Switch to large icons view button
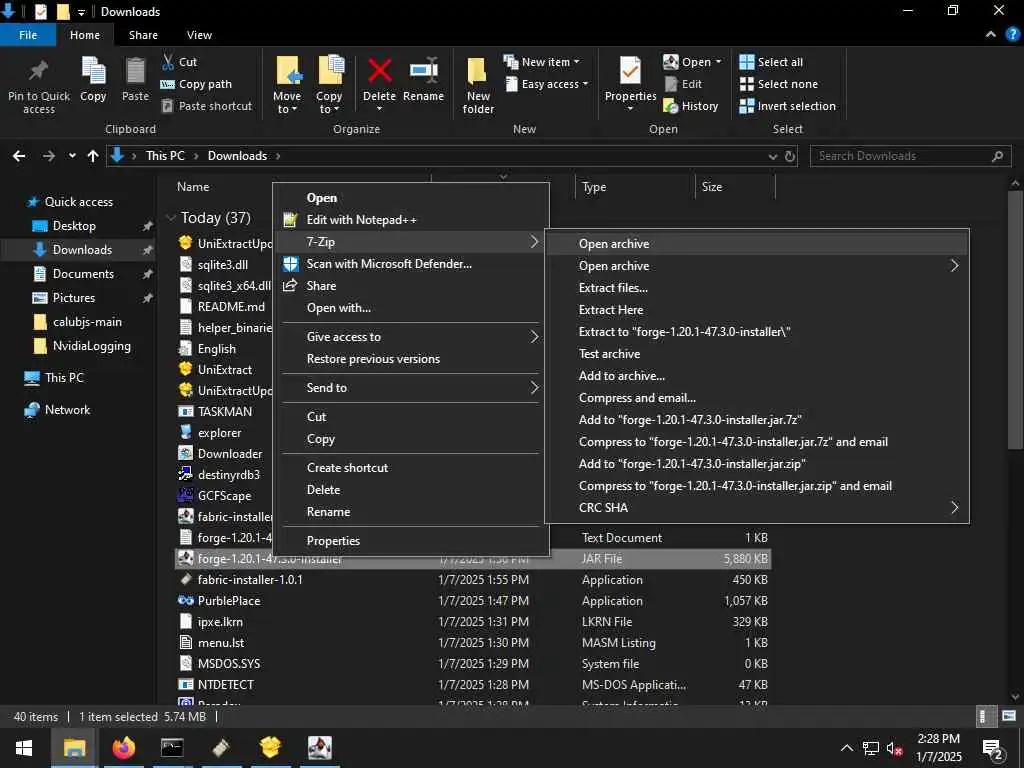The height and width of the screenshot is (768, 1024). (x=1008, y=716)
